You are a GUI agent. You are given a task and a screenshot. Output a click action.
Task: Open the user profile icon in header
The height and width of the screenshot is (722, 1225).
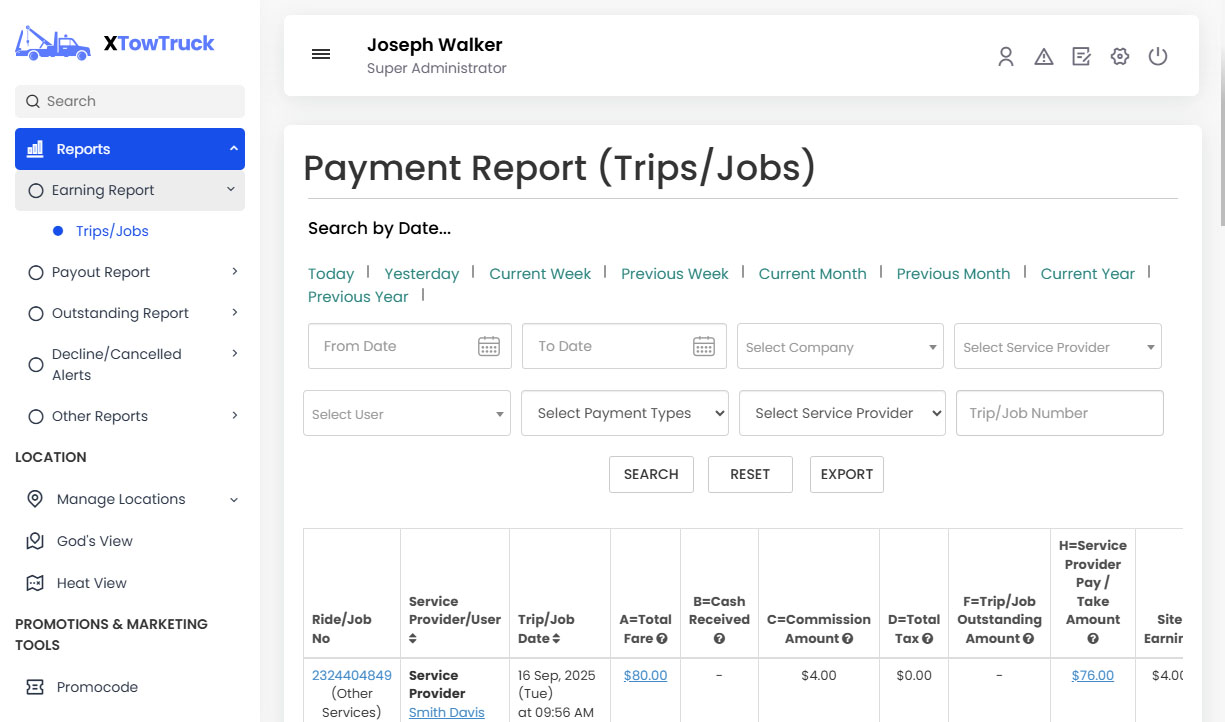click(1005, 57)
